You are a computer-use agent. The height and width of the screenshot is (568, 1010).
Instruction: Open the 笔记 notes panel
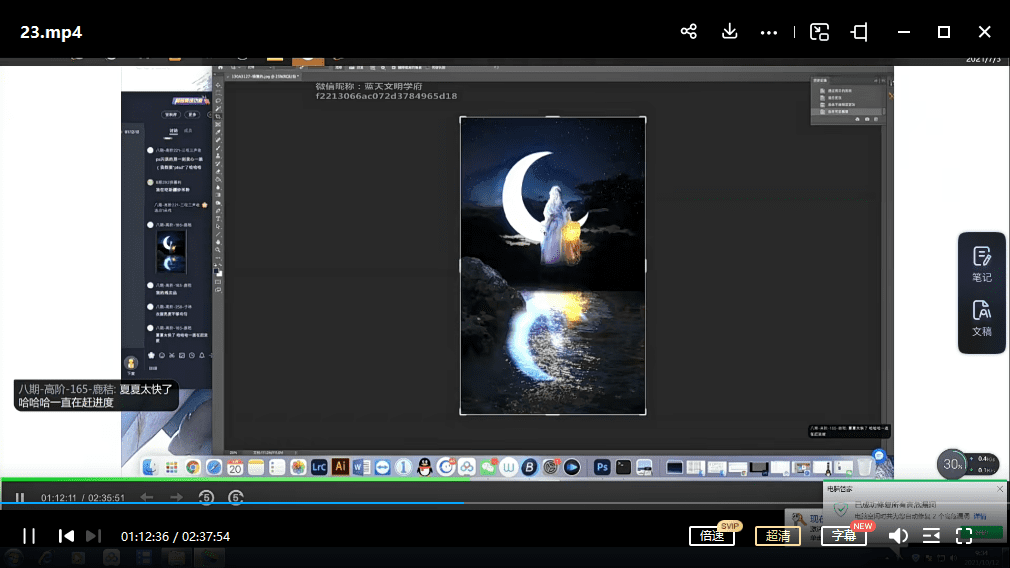(x=982, y=265)
